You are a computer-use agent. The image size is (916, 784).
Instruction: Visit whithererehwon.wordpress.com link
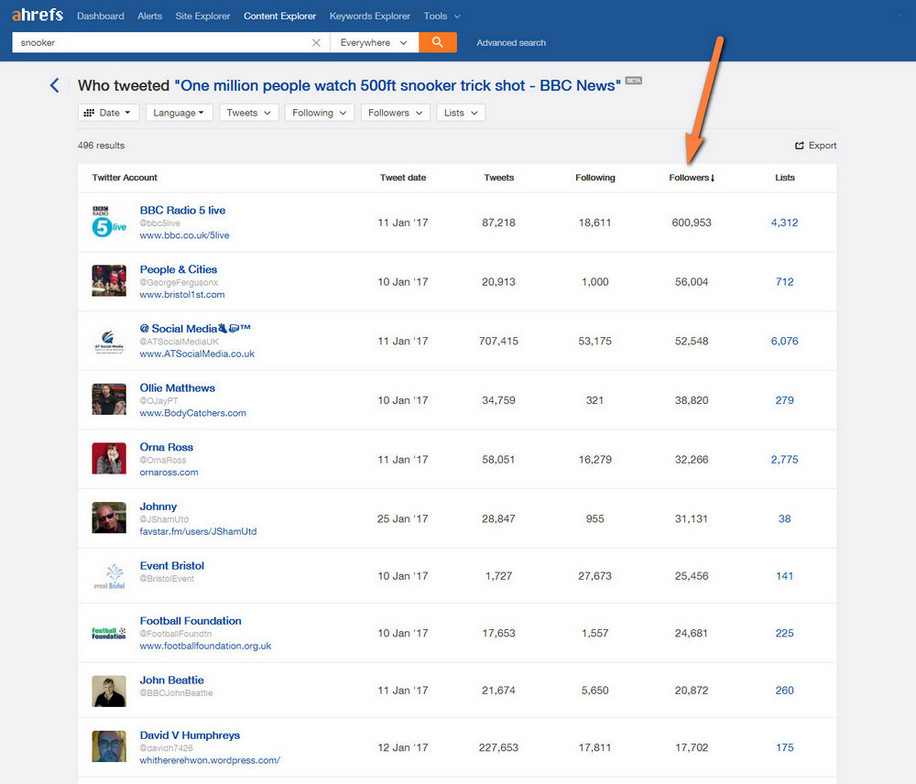(210, 761)
